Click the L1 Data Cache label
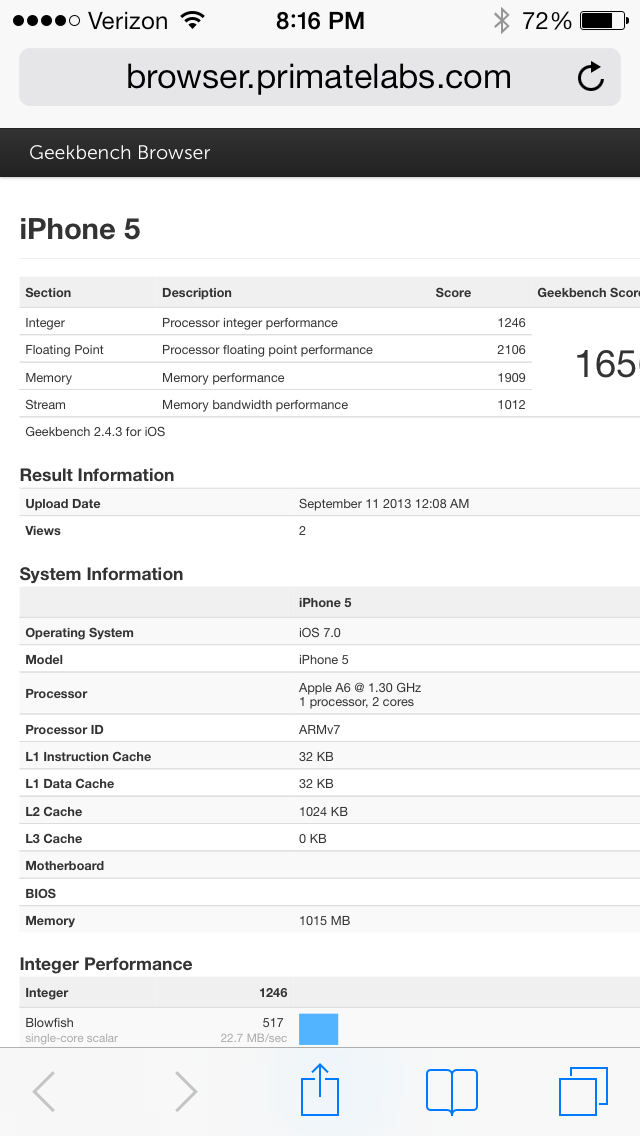The height and width of the screenshot is (1136, 640). pyautogui.click(x=70, y=783)
